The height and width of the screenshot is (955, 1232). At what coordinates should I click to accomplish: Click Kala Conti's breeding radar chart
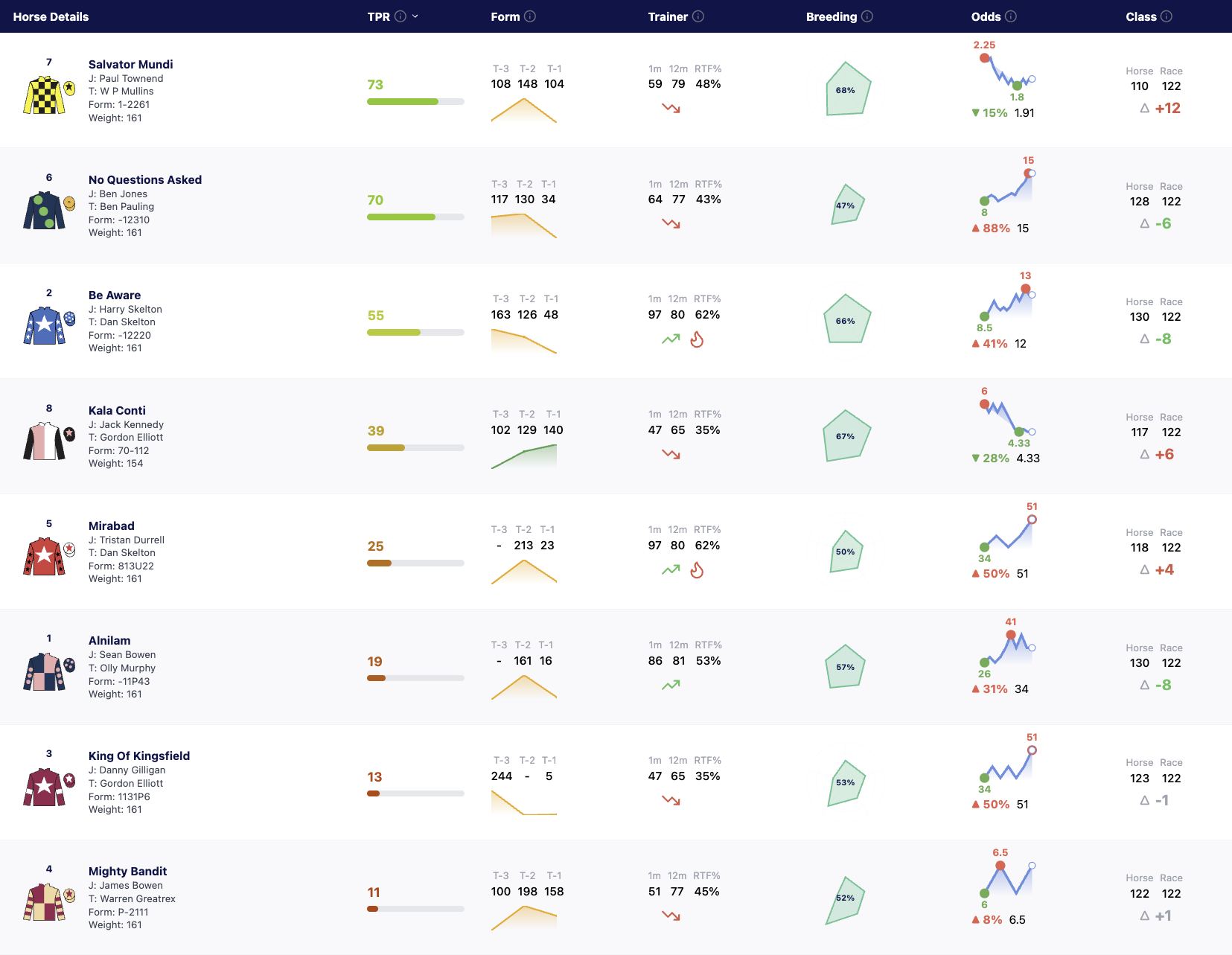[x=847, y=435]
